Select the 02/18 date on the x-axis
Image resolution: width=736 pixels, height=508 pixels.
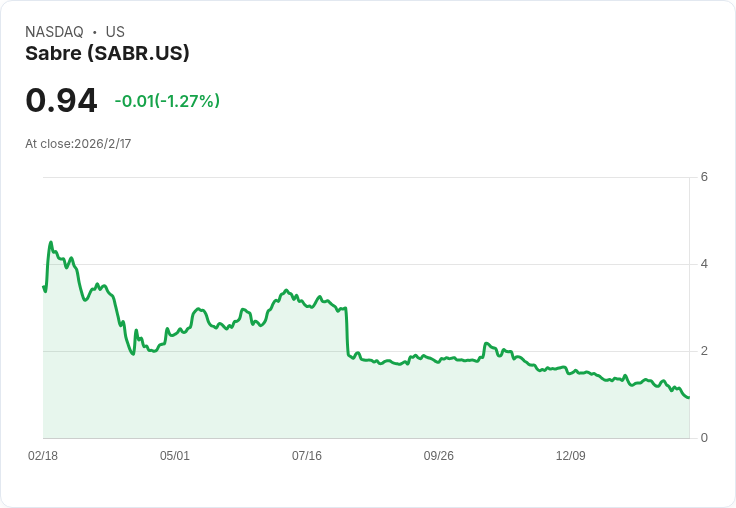pos(43,456)
